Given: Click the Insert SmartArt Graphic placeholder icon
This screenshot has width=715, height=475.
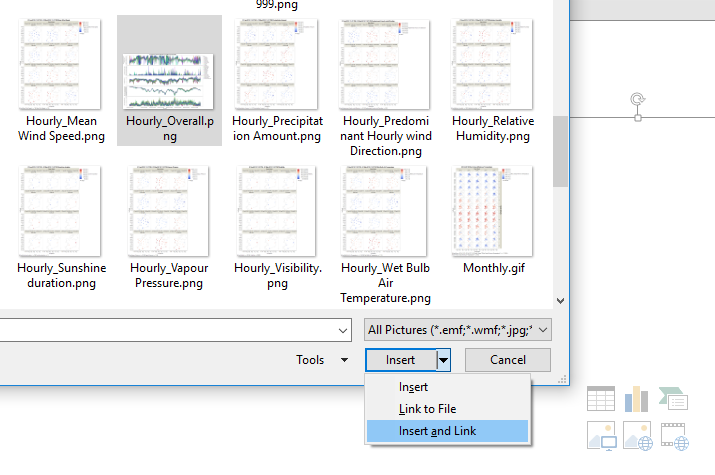Looking at the screenshot, I should click(x=674, y=398).
